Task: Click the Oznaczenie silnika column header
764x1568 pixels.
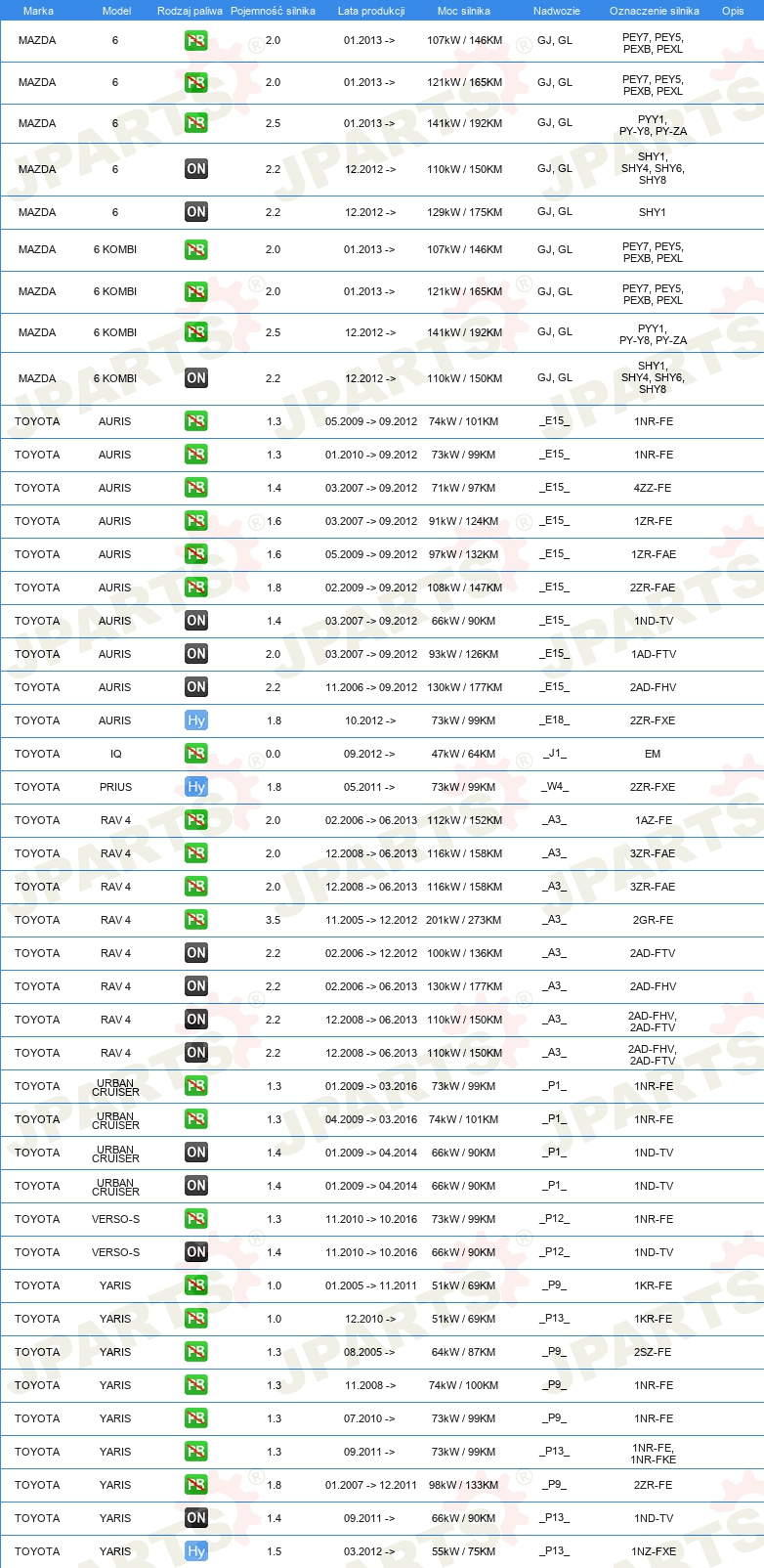Action: 655,11
